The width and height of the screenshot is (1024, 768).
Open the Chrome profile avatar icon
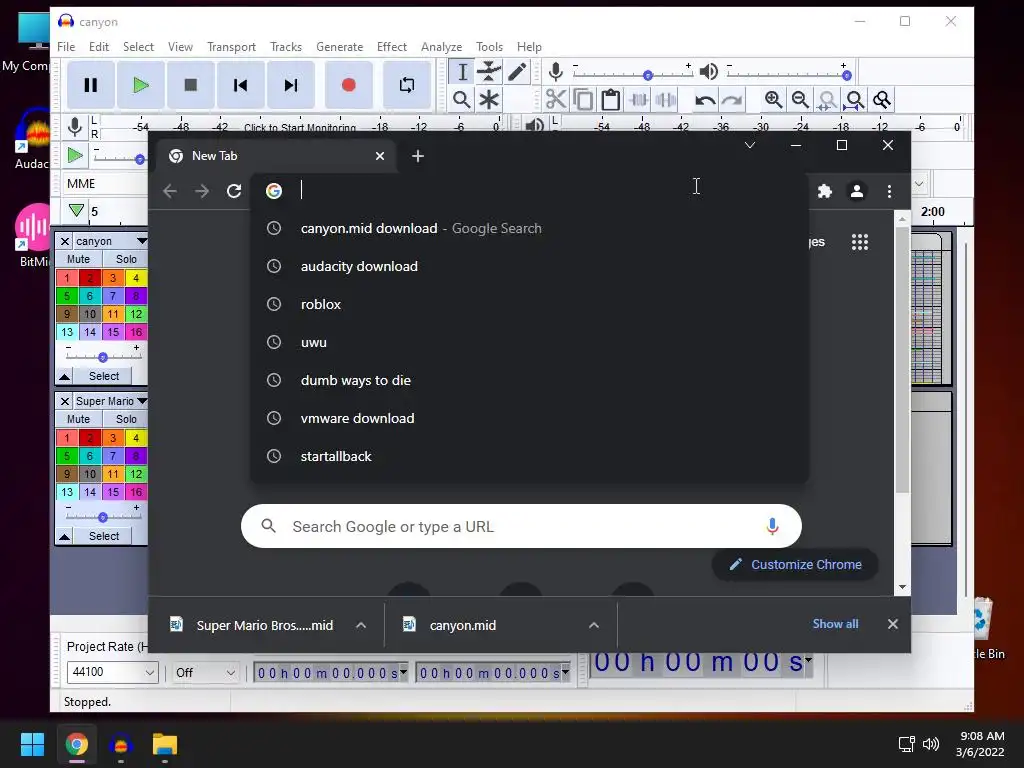coord(857,191)
